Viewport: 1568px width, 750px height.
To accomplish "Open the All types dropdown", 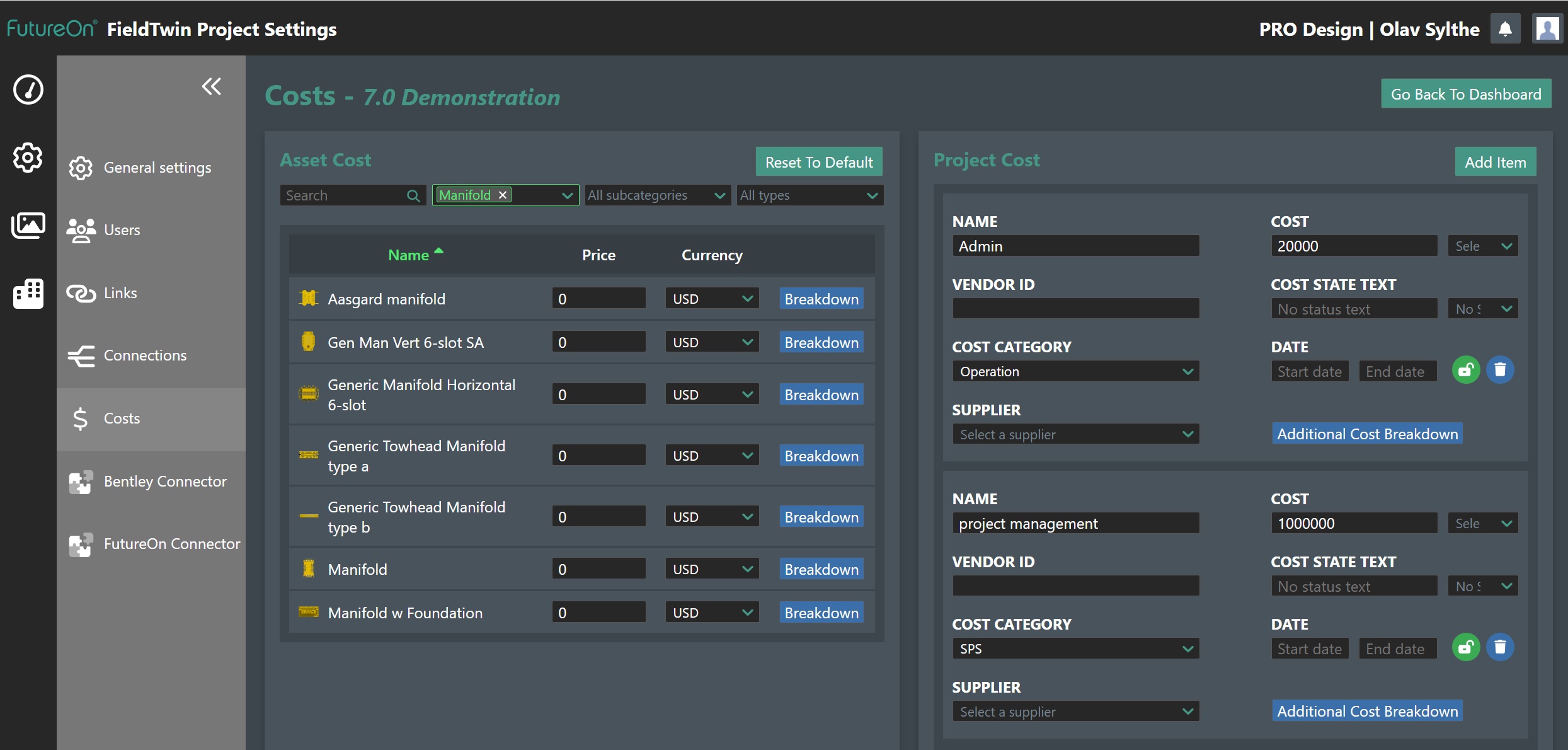I will 810,195.
